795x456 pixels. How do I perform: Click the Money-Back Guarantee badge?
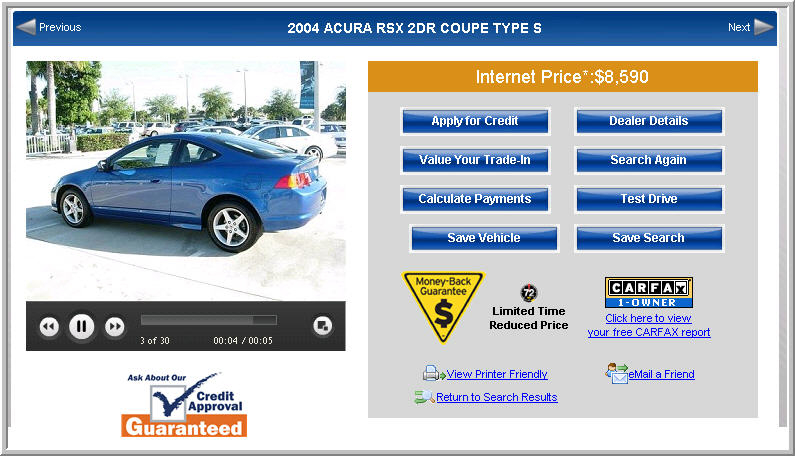point(443,306)
